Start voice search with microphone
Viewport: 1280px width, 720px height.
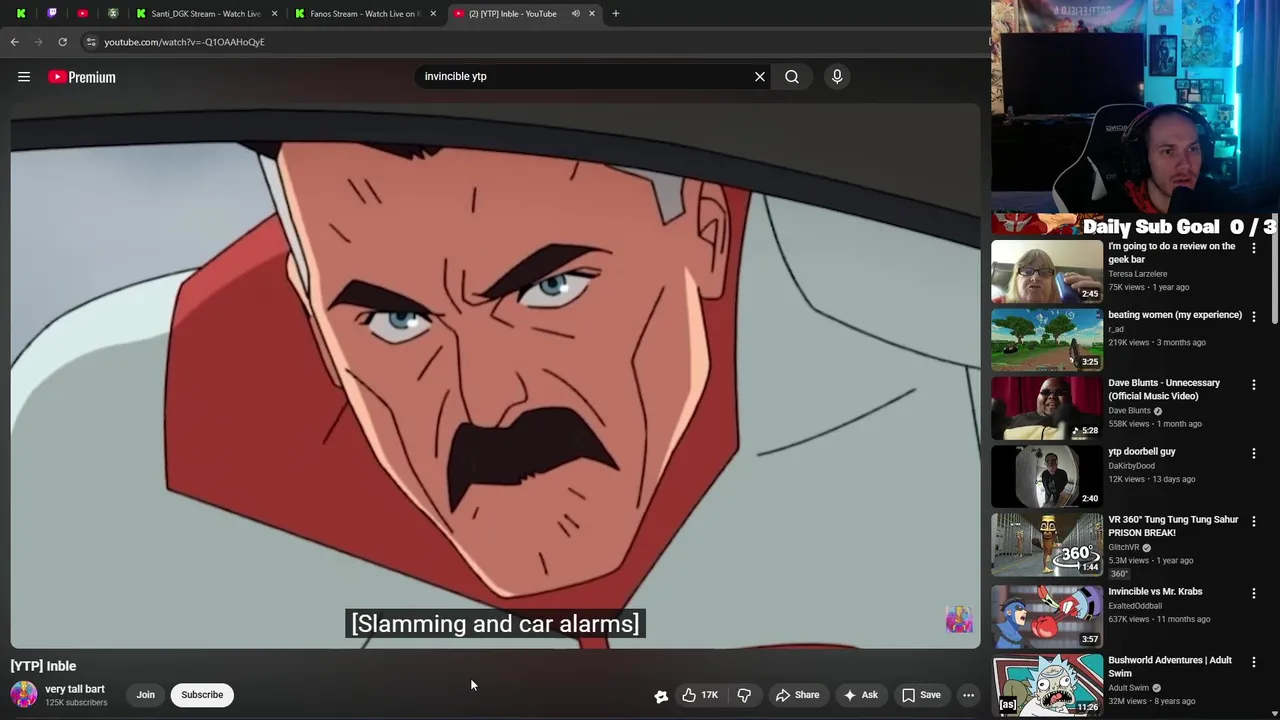point(837,76)
